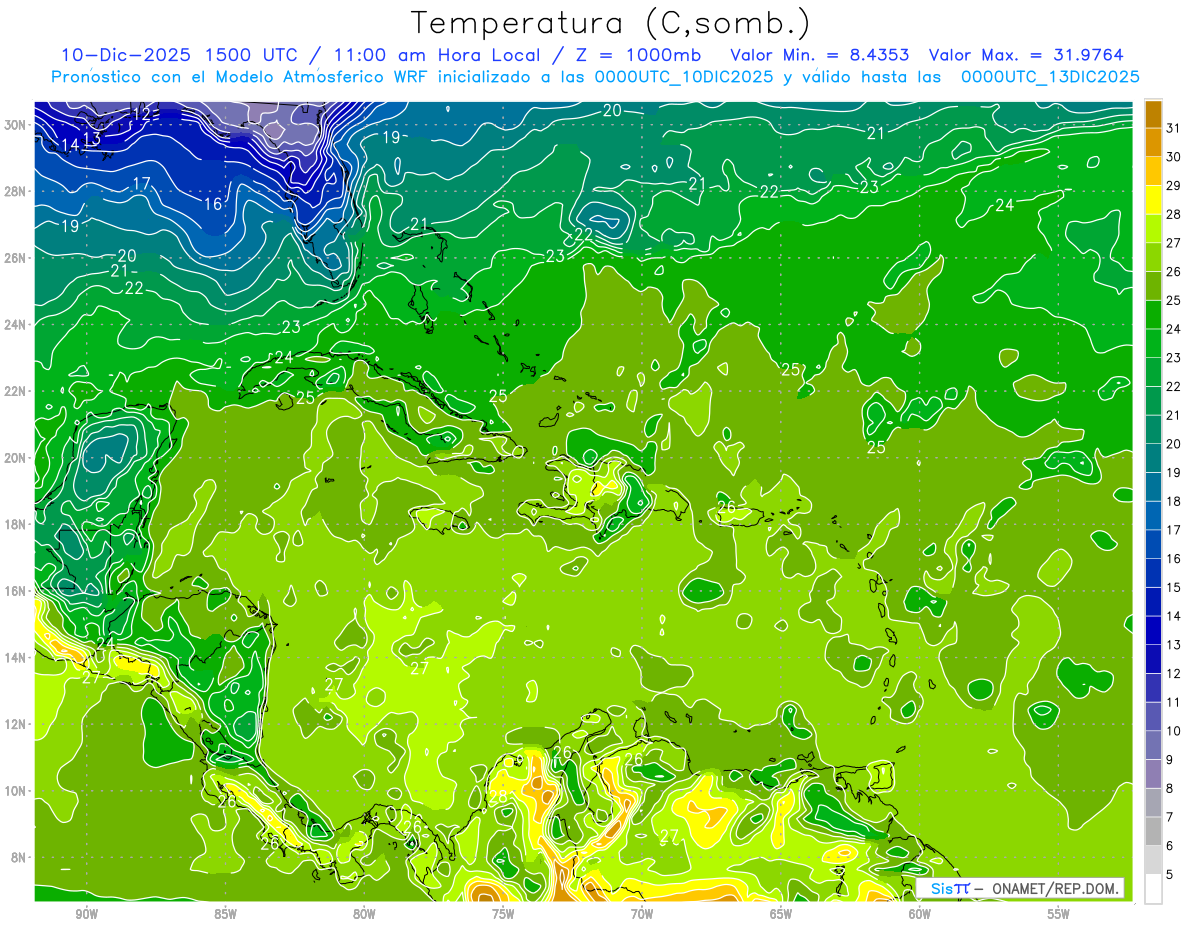The width and height of the screenshot is (1200, 927).
Task: Click the colorbar scale value 18
Action: click(1174, 501)
